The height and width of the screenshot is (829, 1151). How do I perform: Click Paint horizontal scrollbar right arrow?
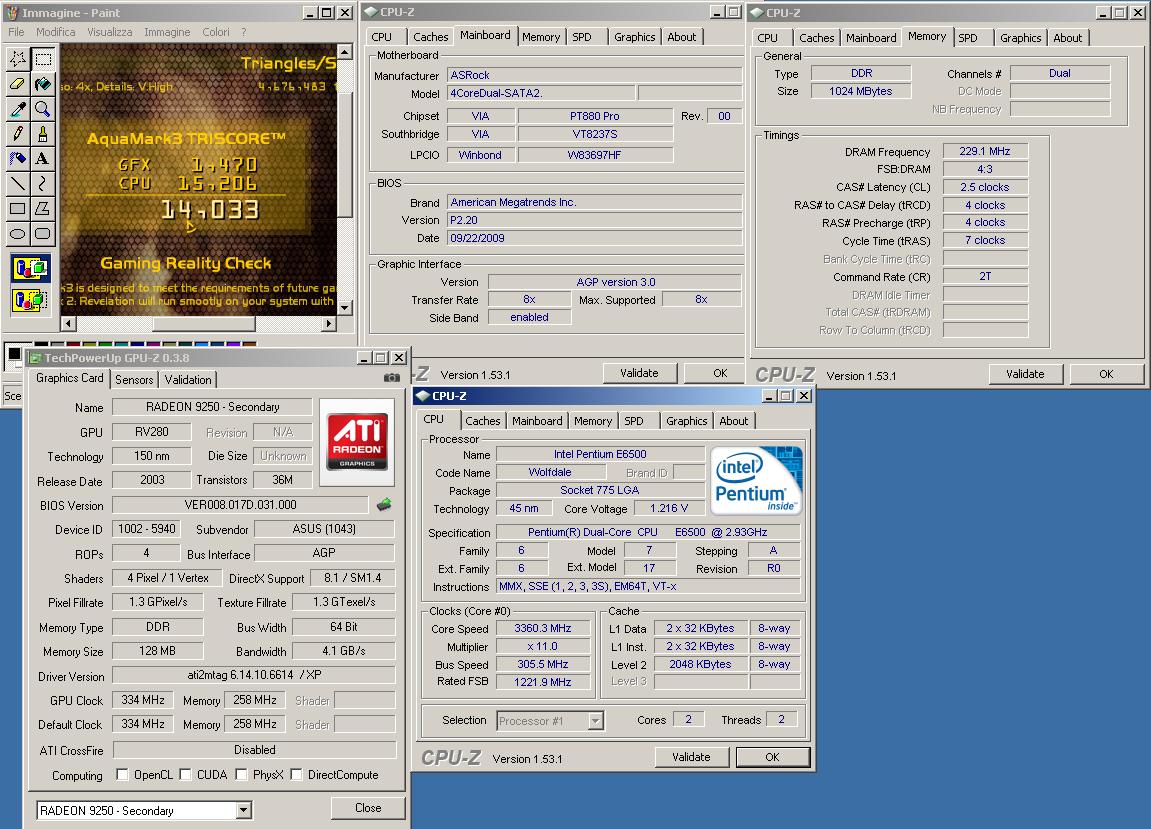click(x=329, y=323)
